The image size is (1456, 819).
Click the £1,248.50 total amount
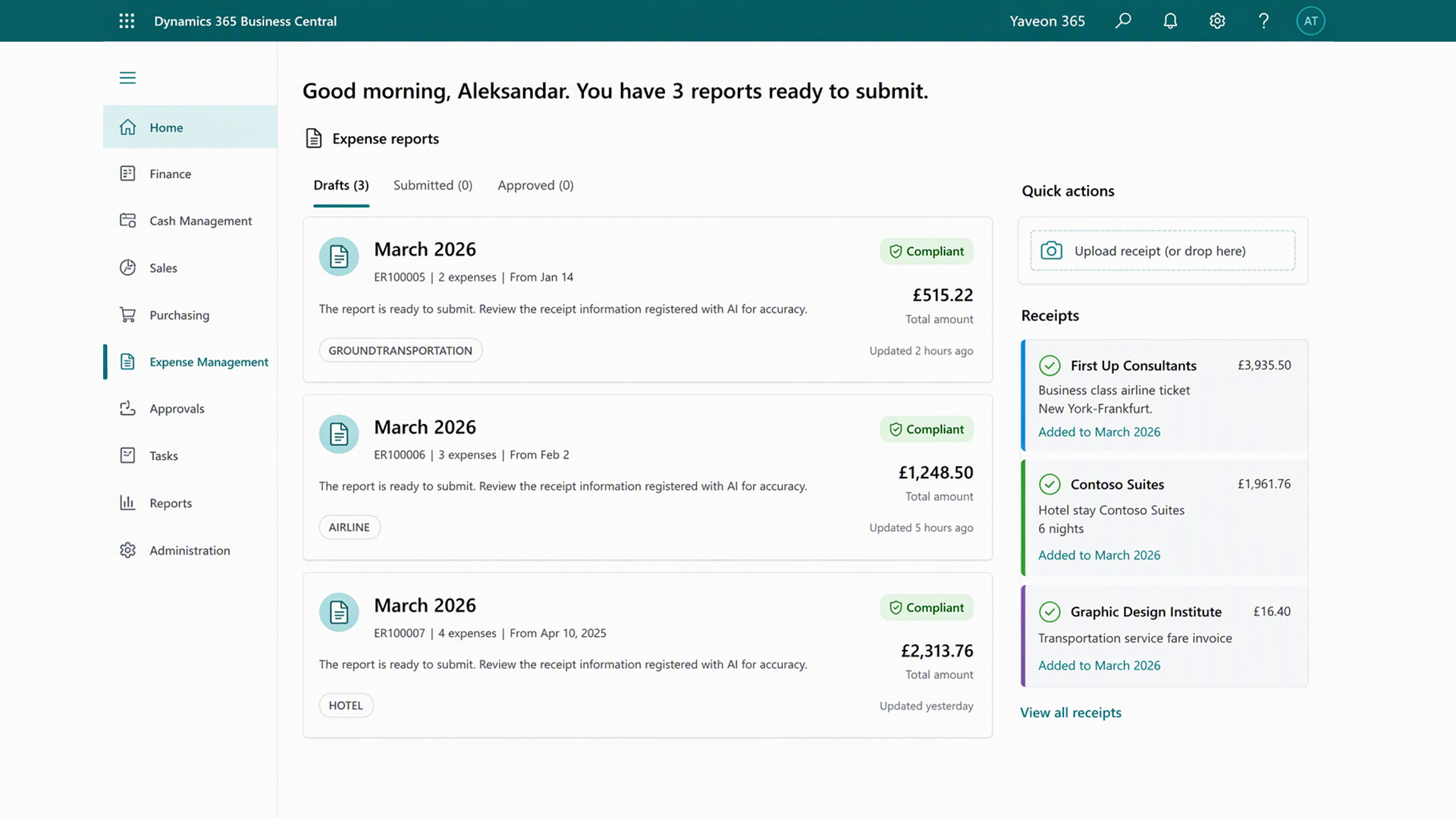[936, 472]
